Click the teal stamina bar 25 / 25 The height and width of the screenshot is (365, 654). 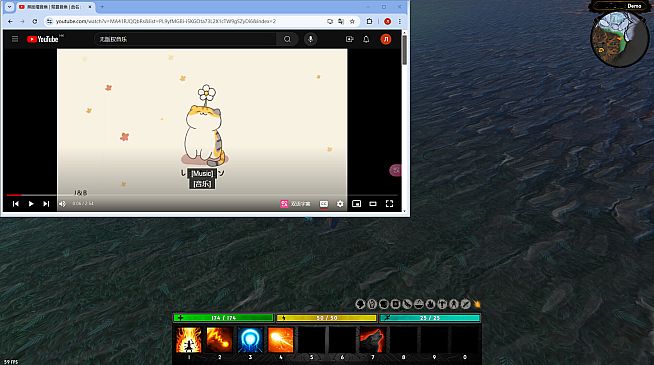(430, 318)
